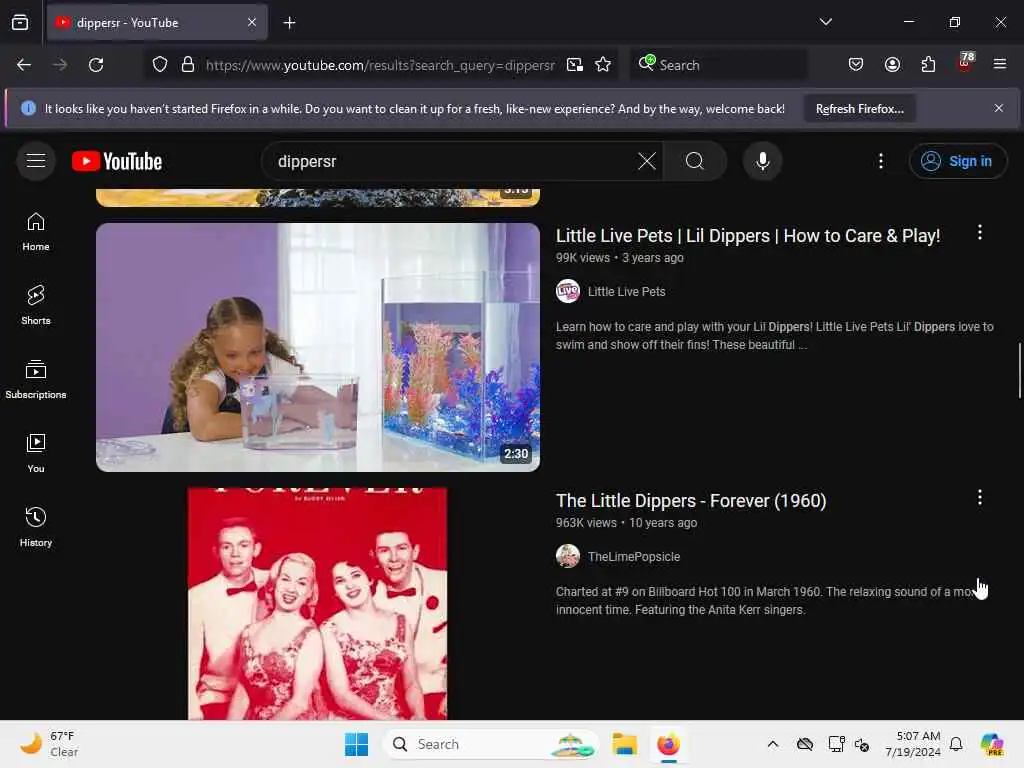This screenshot has width=1024, height=768.
Task: Open Little Live Pets Lil Dippers video title
Action: tap(748, 236)
